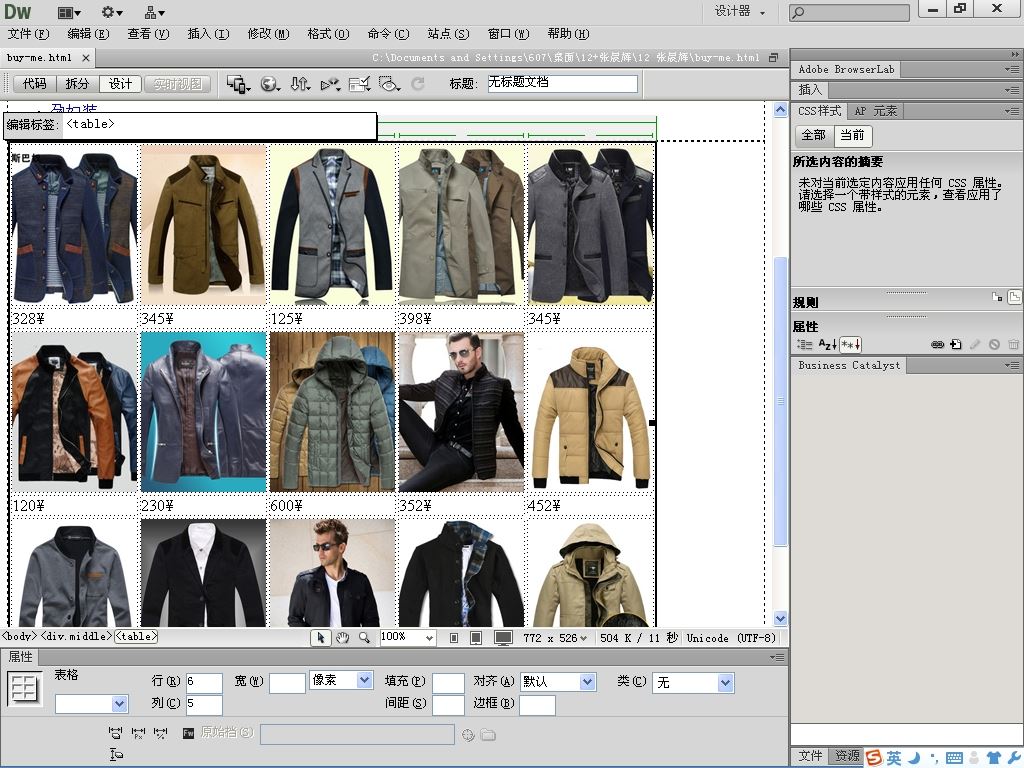Screen dimensions: 1024x768
Task: Click the File Management arrows icon
Action: click(299, 85)
